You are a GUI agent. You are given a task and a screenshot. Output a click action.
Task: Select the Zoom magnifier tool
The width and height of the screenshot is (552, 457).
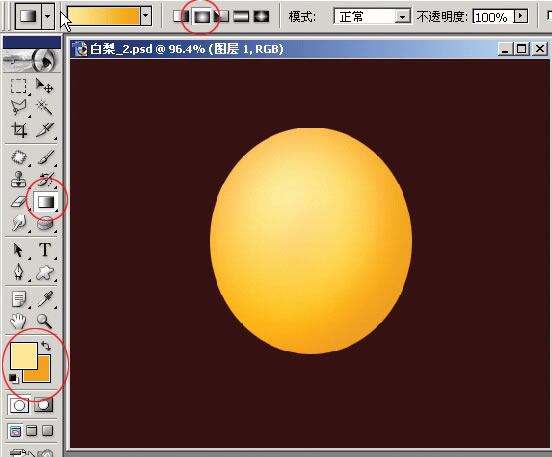click(45, 321)
